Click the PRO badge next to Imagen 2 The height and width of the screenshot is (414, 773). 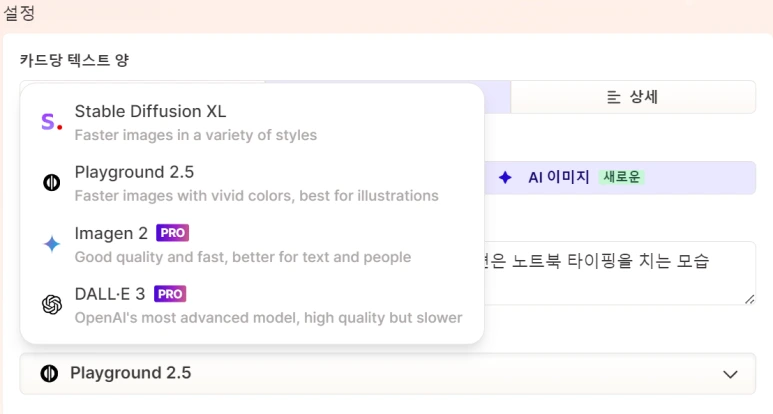pos(173,233)
